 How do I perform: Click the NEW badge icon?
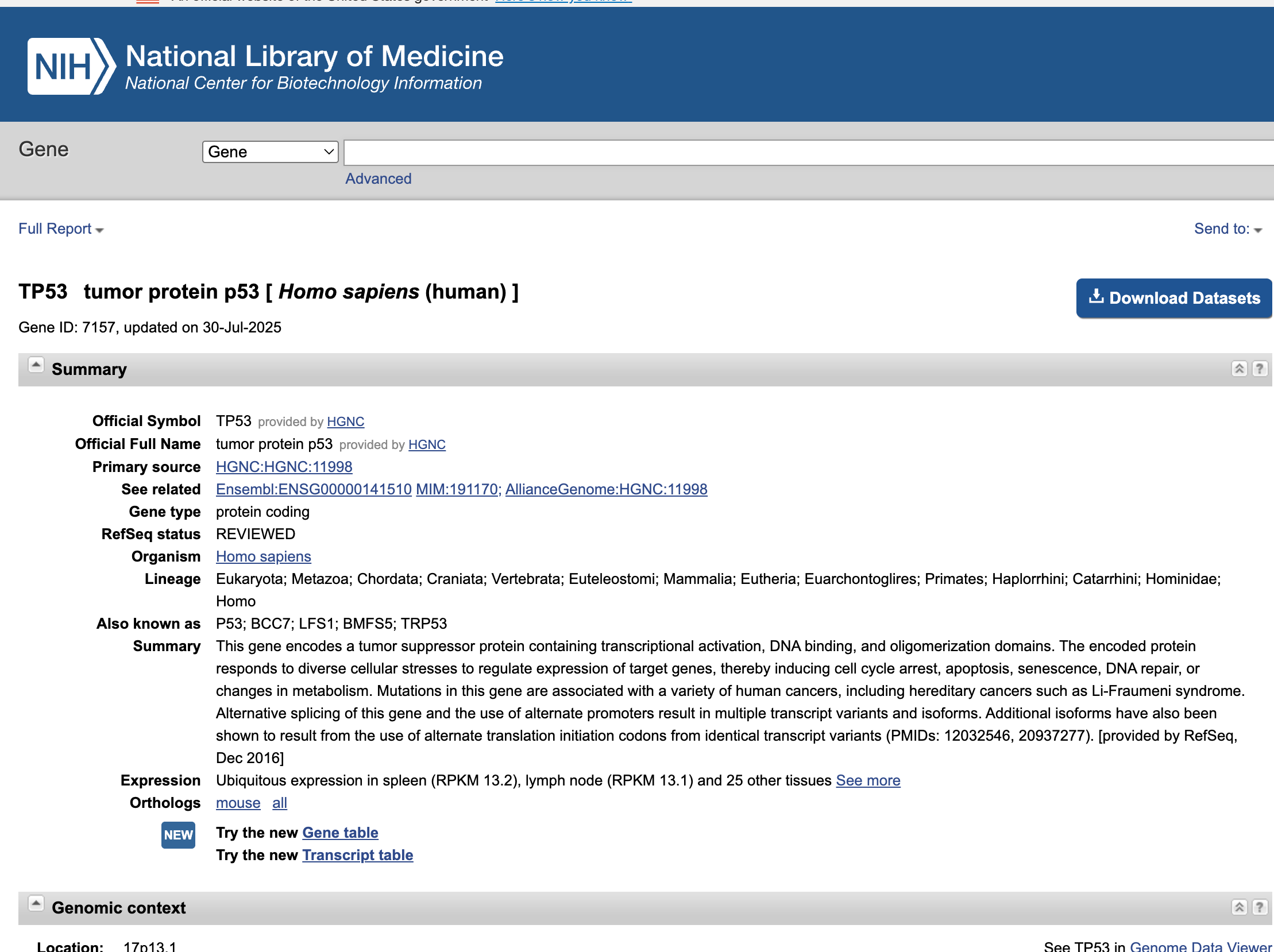coord(178,835)
